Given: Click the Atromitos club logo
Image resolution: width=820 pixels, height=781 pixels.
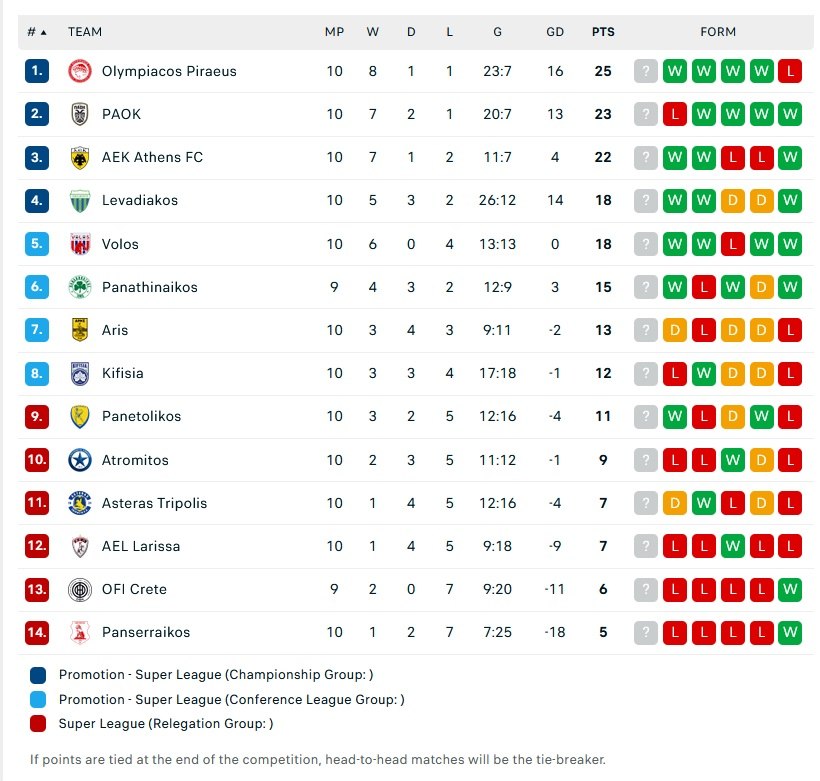Looking at the screenshot, I should point(80,460).
